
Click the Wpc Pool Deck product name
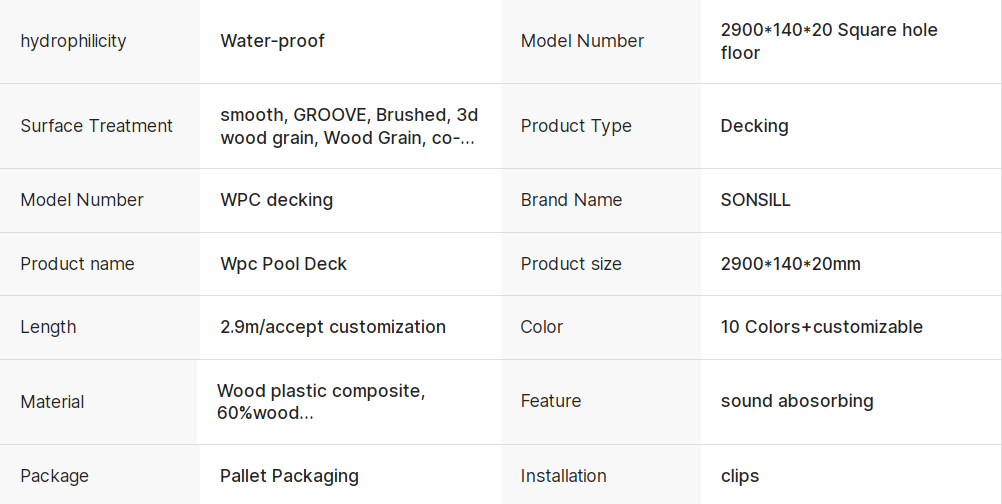(283, 264)
